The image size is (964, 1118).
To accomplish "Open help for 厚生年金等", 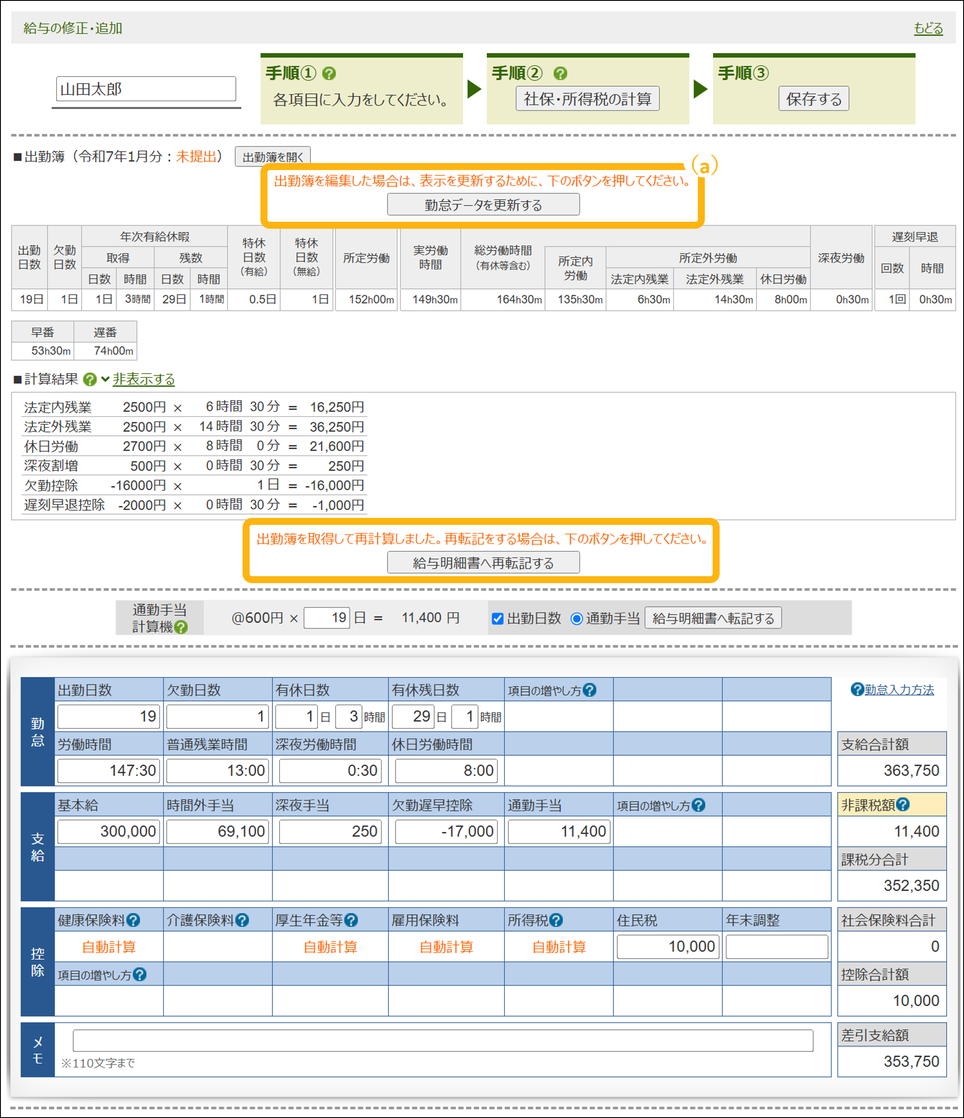I will [x=351, y=921].
